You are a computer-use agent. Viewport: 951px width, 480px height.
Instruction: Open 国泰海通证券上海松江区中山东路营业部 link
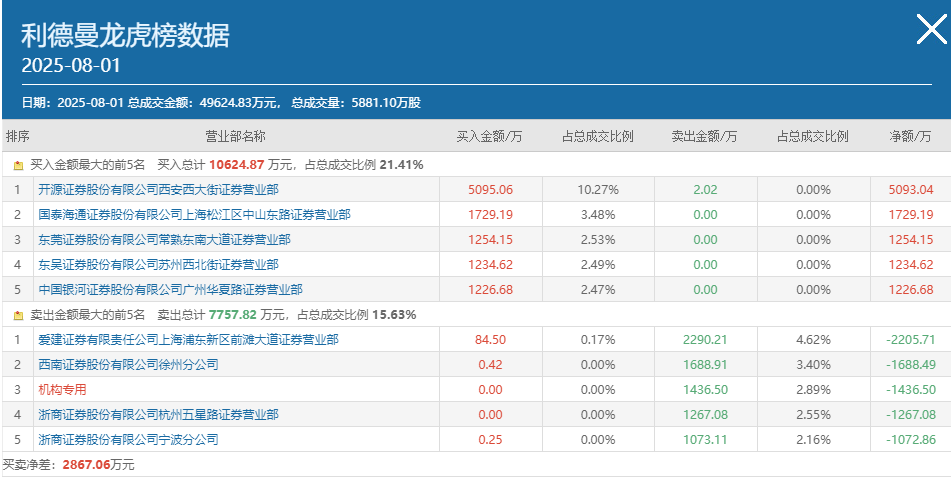pos(194,214)
